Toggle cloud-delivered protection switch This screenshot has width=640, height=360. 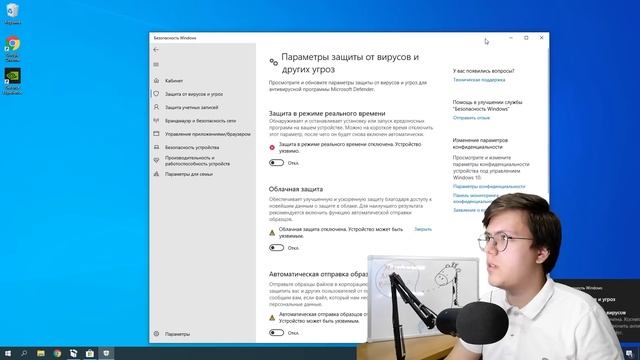[276, 248]
